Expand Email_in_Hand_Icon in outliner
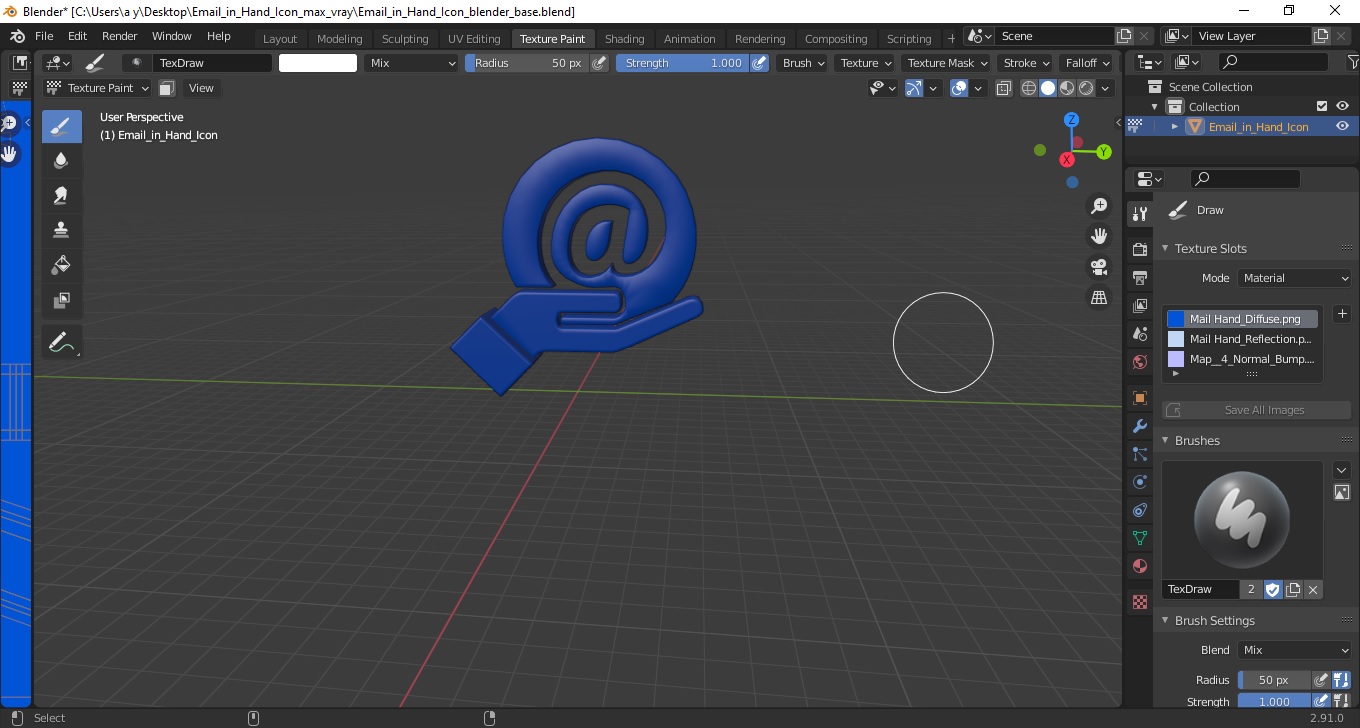This screenshot has height=728, width=1360. pyautogui.click(x=1175, y=127)
